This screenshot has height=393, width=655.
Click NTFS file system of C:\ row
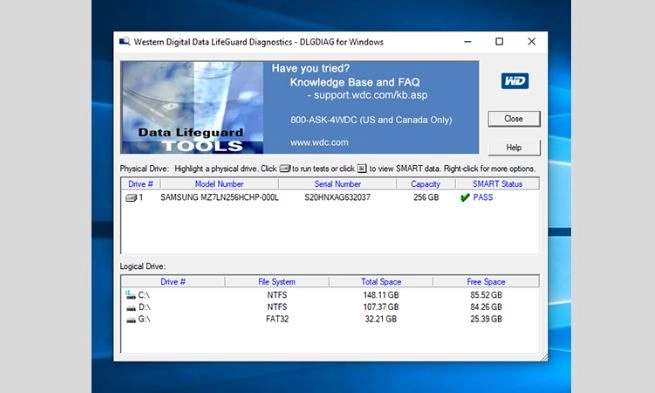tap(277, 295)
